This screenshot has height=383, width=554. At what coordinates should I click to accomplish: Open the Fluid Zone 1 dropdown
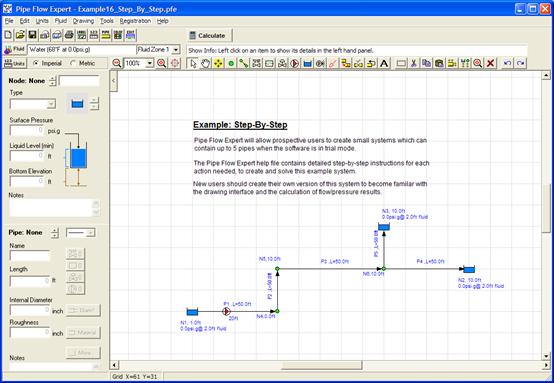[176, 49]
